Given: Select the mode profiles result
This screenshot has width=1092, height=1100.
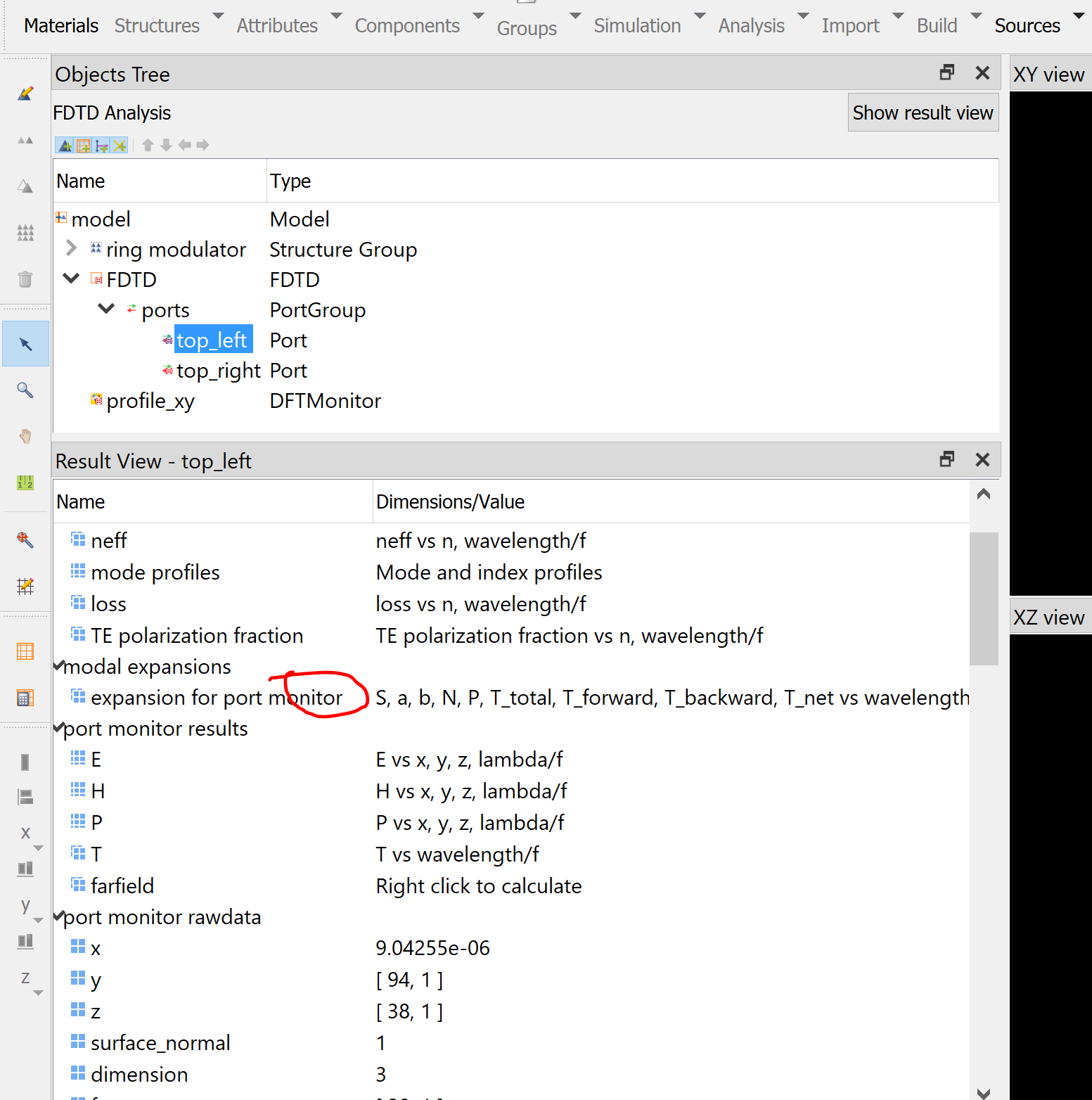Looking at the screenshot, I should coord(155,573).
